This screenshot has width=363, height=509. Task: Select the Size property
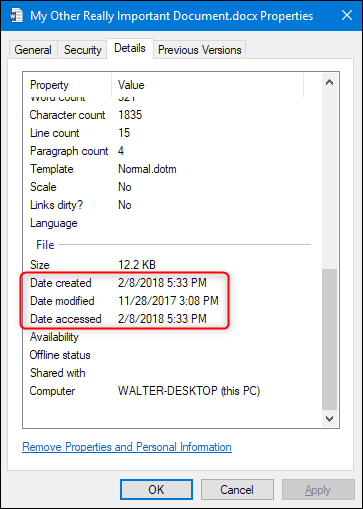click(x=40, y=265)
